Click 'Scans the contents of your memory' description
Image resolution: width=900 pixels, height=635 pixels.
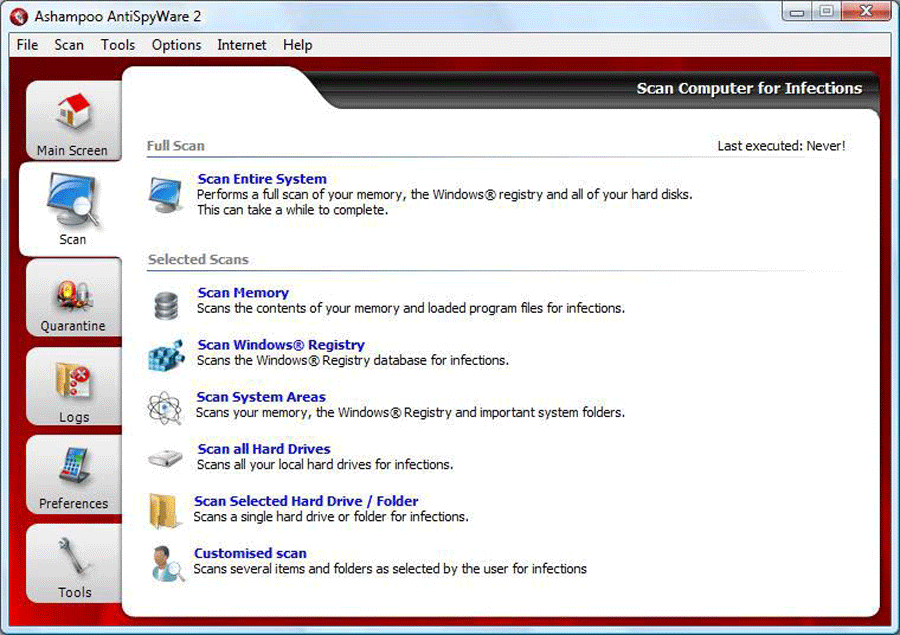click(x=410, y=308)
